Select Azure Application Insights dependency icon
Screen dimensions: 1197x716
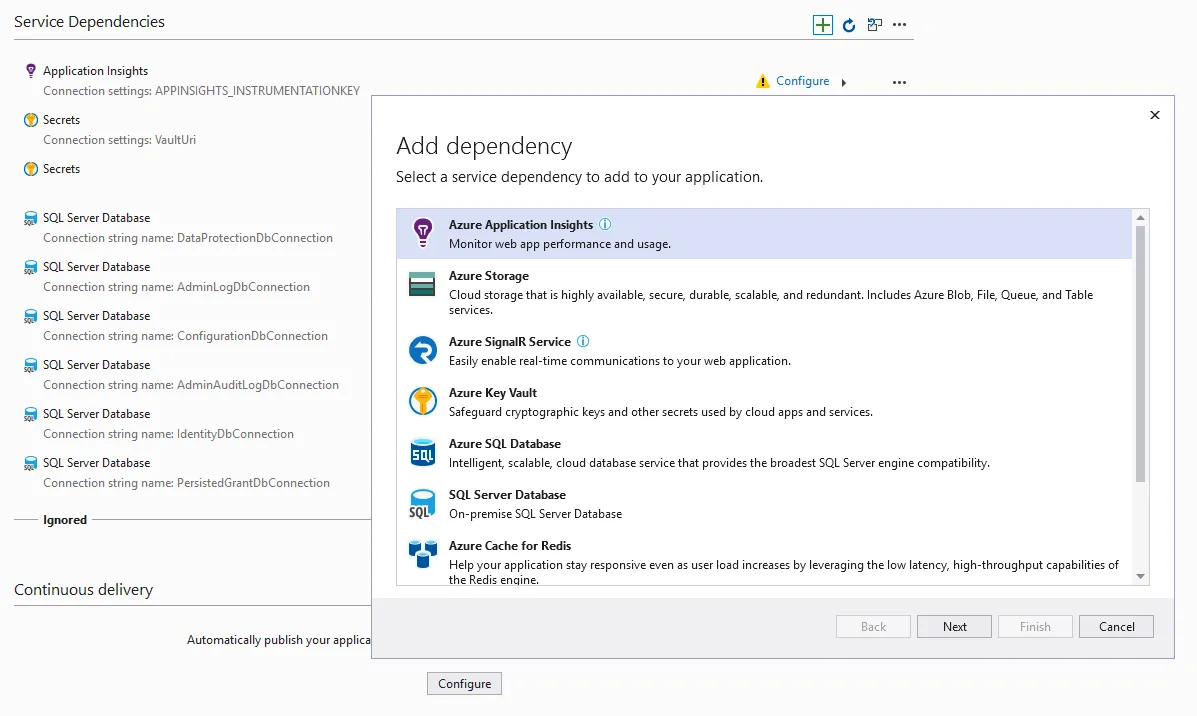(x=422, y=232)
